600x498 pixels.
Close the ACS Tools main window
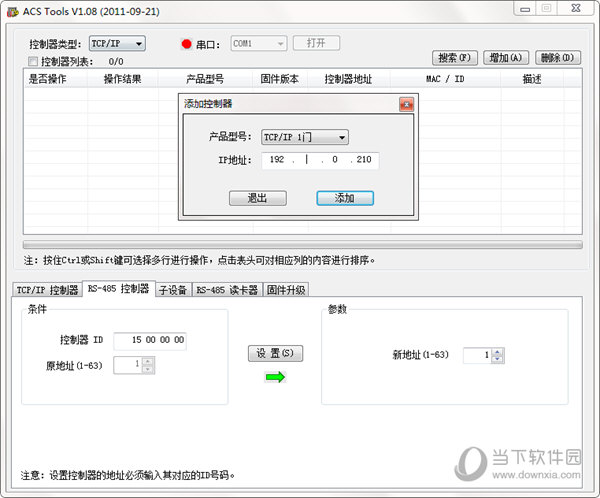(576, 8)
